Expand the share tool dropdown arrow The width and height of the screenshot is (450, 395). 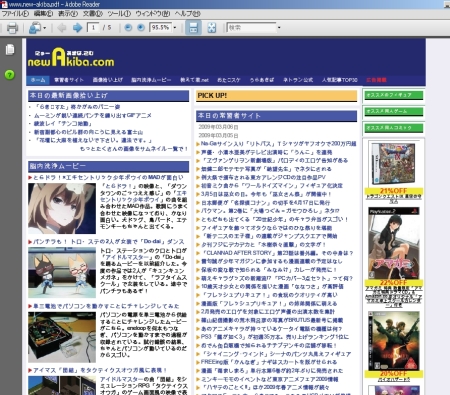(45, 28)
